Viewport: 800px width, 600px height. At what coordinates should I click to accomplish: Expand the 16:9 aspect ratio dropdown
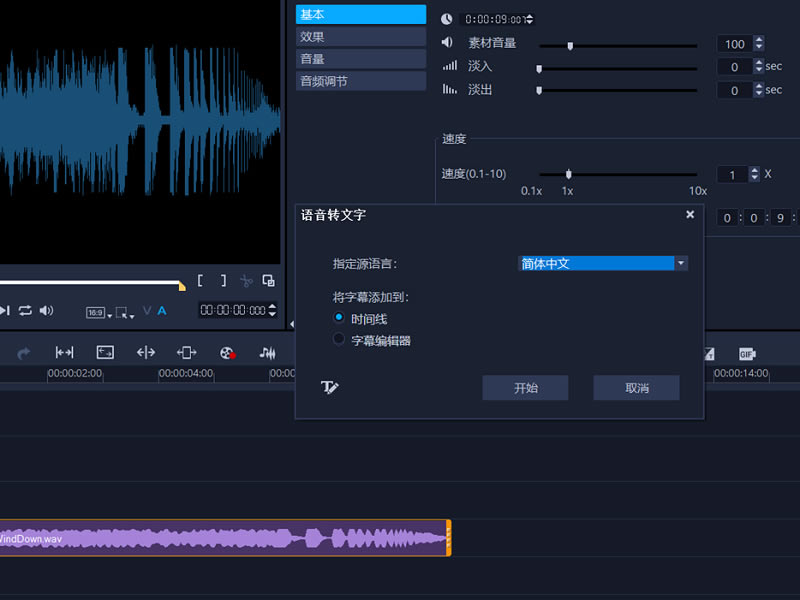(x=98, y=312)
